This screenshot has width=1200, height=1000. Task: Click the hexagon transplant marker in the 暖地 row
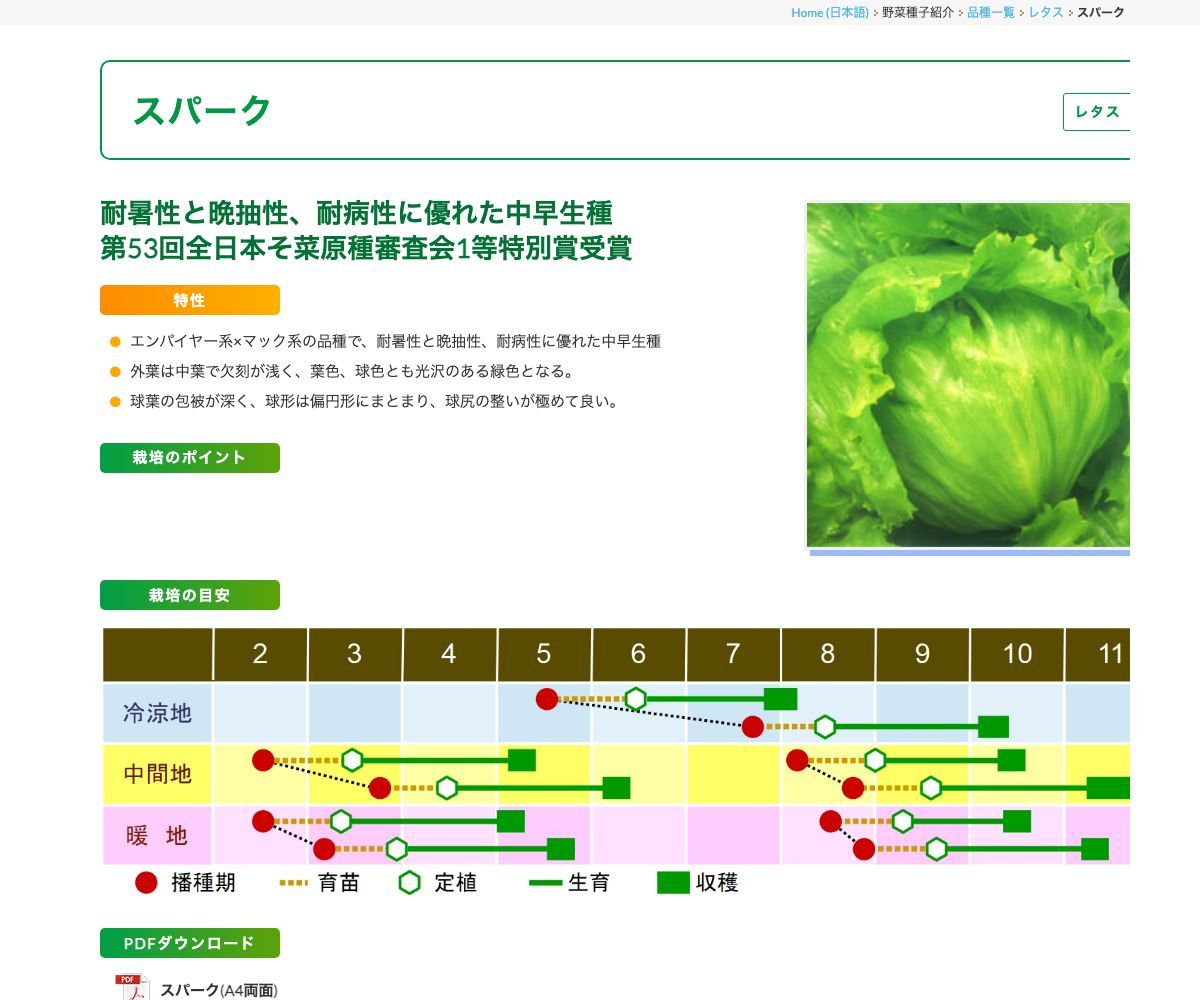341,822
